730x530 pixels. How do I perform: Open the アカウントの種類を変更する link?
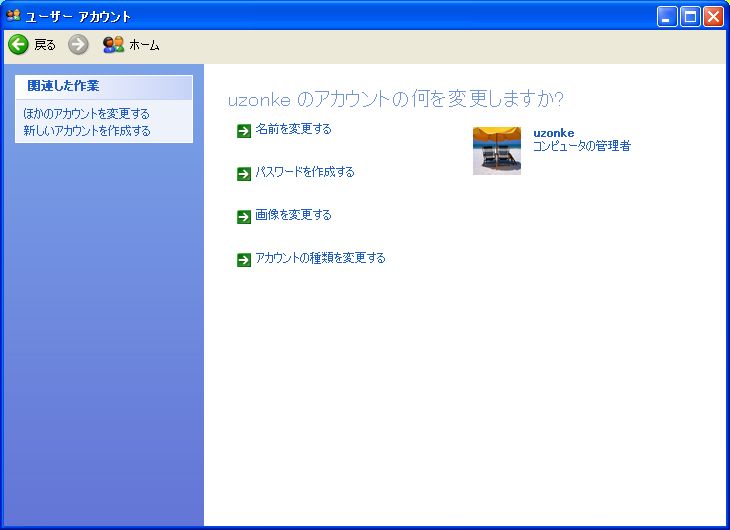click(x=320, y=258)
